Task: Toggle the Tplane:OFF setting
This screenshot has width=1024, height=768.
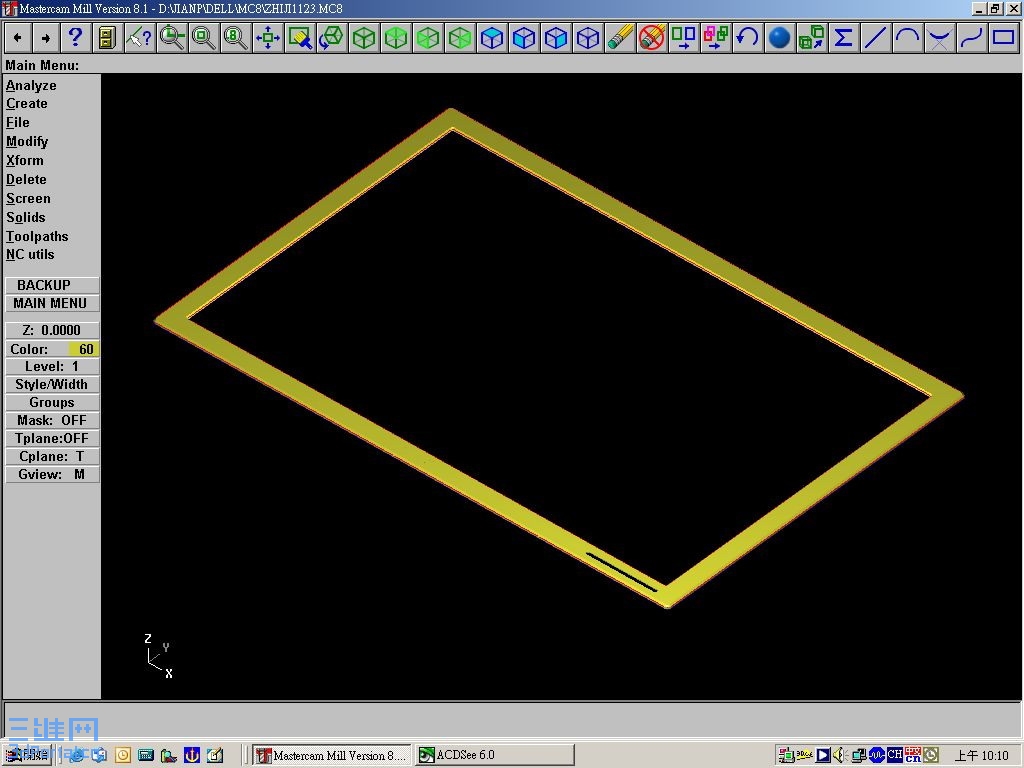Action: pos(52,439)
